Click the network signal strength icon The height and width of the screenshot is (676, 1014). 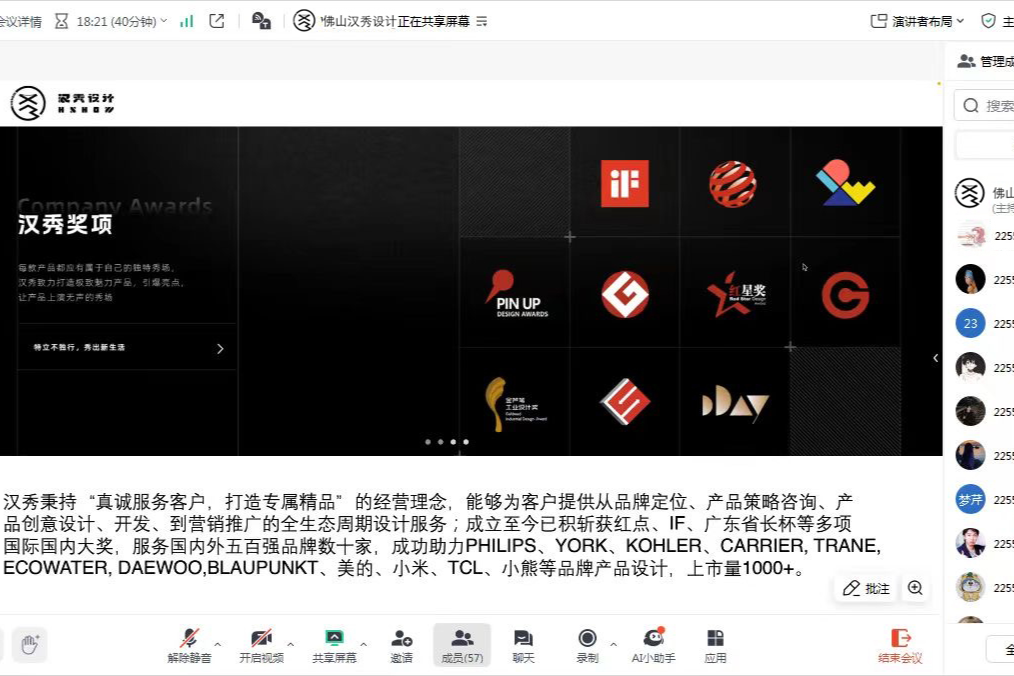pos(187,21)
